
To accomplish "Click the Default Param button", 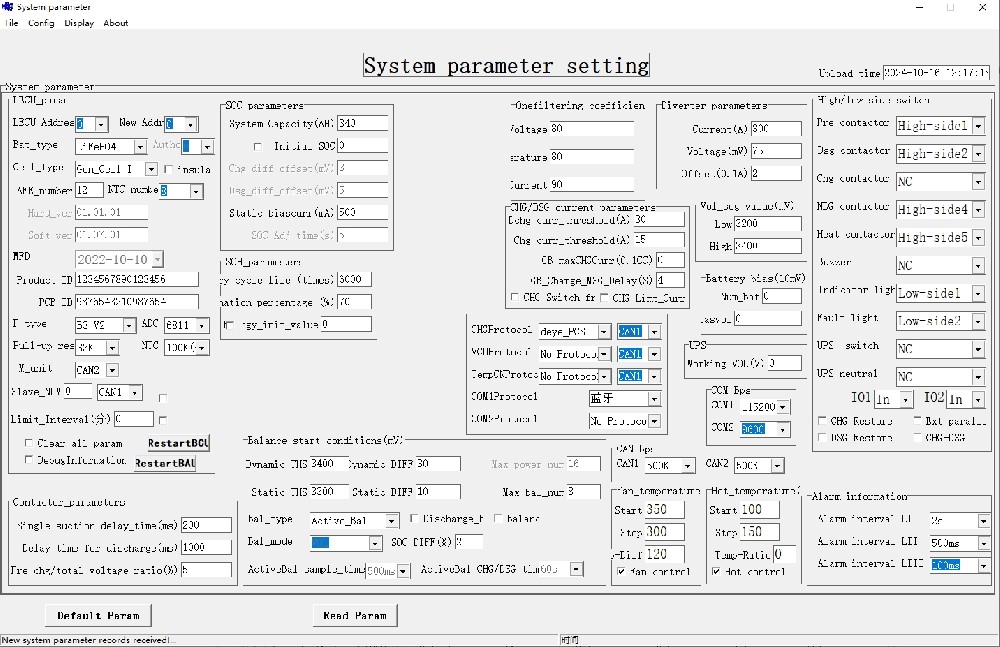I will (98, 616).
